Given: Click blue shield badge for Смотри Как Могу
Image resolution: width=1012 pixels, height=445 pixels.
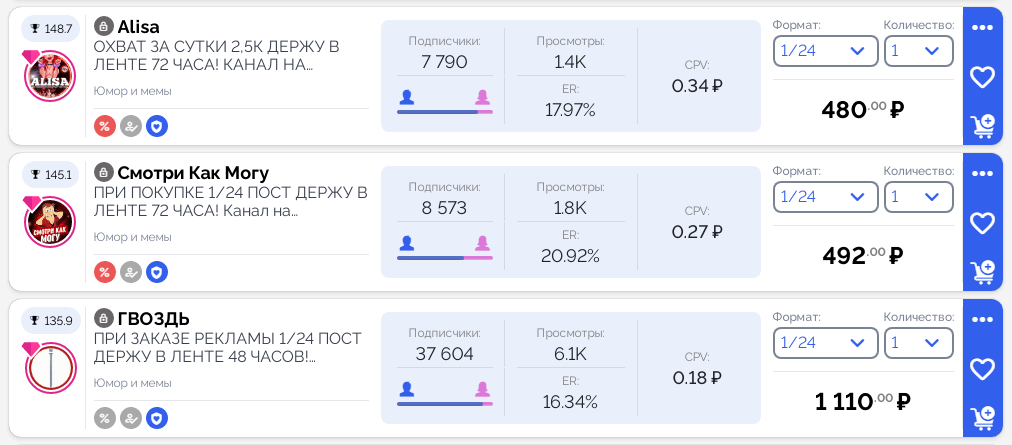Looking at the screenshot, I should click(157, 272).
